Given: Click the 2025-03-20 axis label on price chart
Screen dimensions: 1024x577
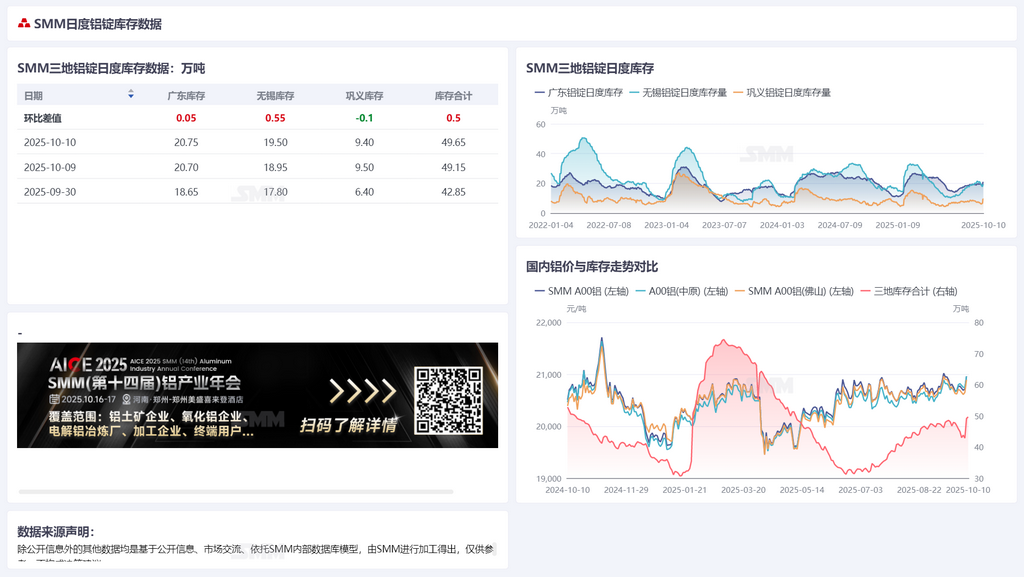Looking at the screenshot, I should click(x=743, y=490).
